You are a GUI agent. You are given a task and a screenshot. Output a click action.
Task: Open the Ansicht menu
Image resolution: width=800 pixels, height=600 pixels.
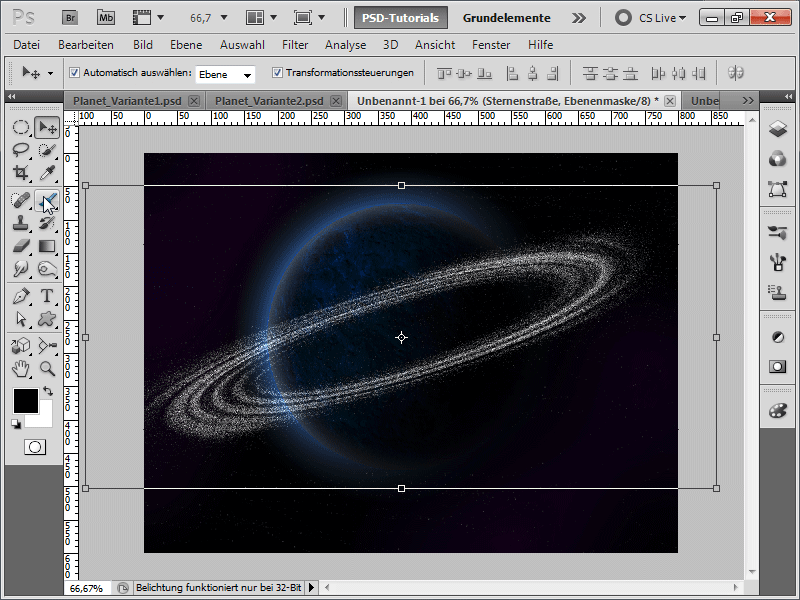[435, 45]
